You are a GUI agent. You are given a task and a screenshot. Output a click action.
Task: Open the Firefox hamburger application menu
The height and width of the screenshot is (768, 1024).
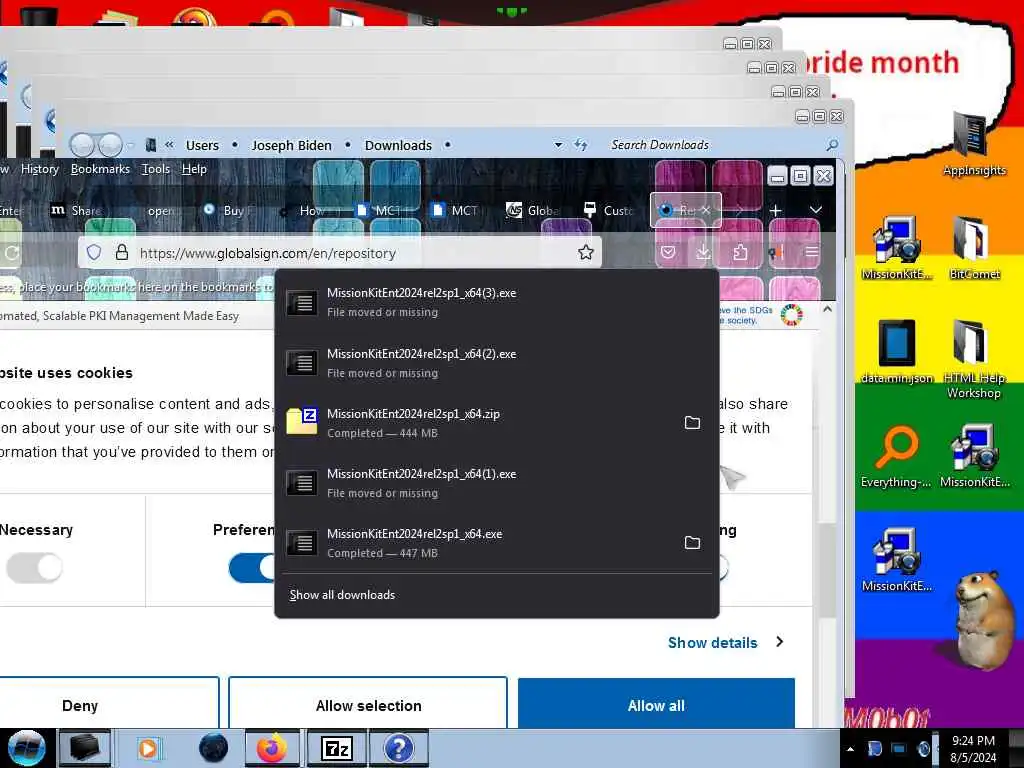pyautogui.click(x=812, y=252)
